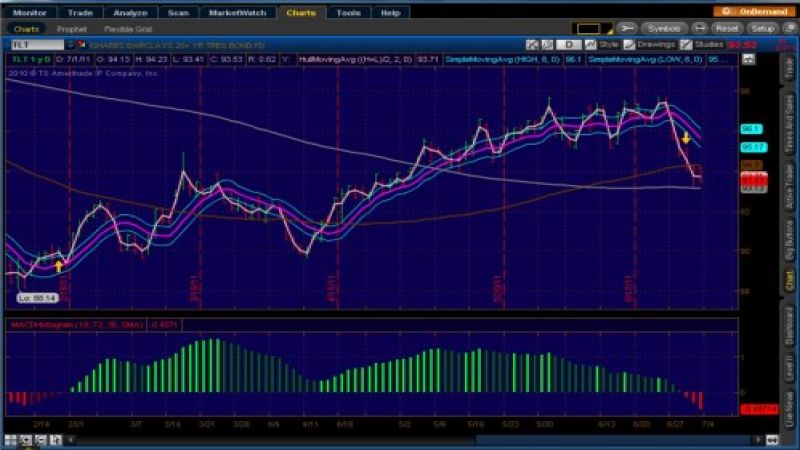Click the pencil icon left of the D button
Image resolution: width=800 pixels, height=450 pixels.
[x=547, y=45]
